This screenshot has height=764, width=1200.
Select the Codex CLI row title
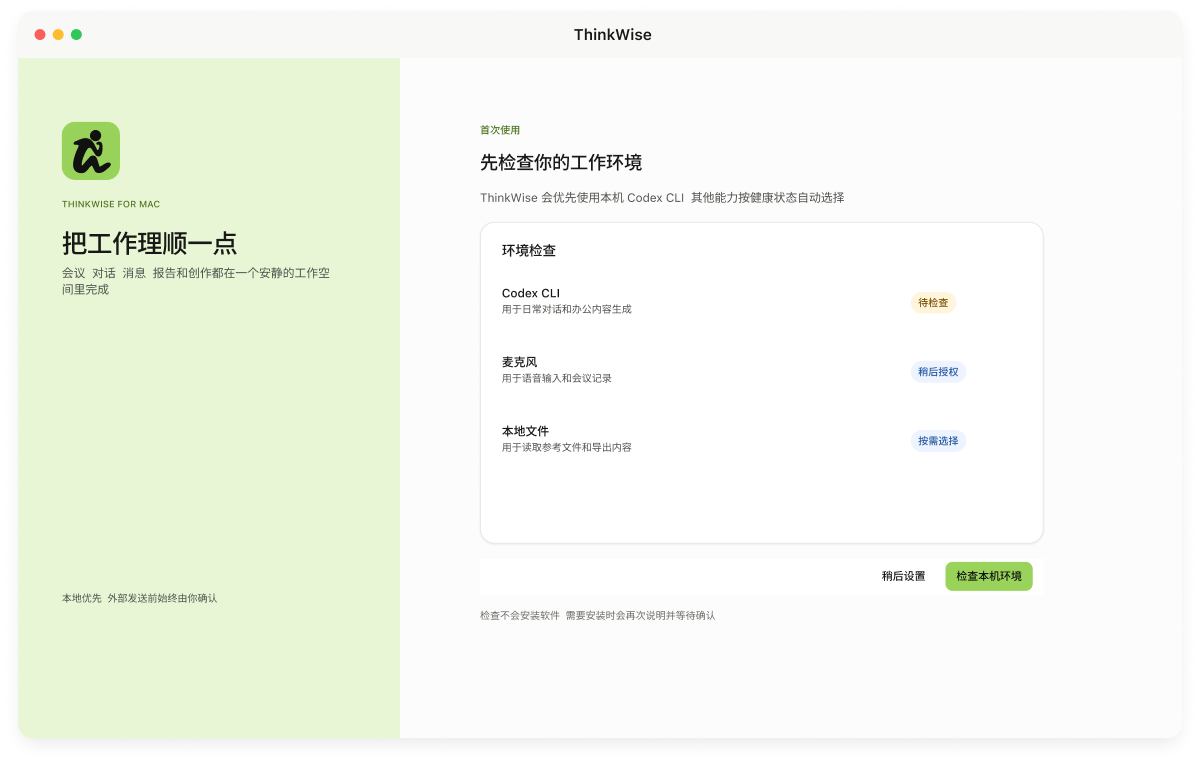(531, 293)
